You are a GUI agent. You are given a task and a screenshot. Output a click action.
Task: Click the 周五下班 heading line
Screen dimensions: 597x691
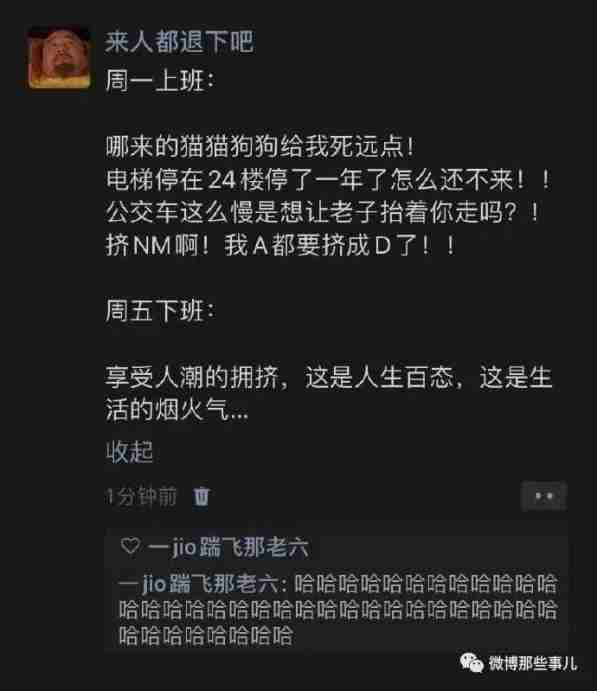[160, 311]
